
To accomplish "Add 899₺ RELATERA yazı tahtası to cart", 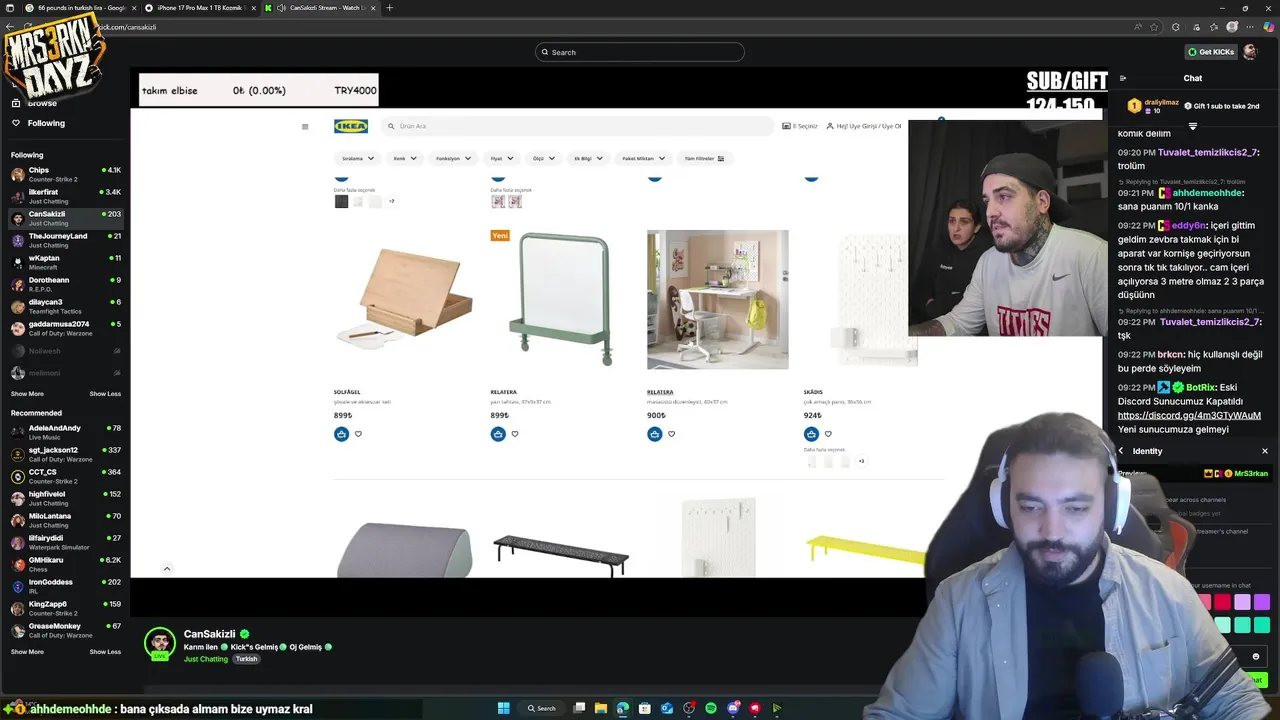I will click(x=498, y=434).
